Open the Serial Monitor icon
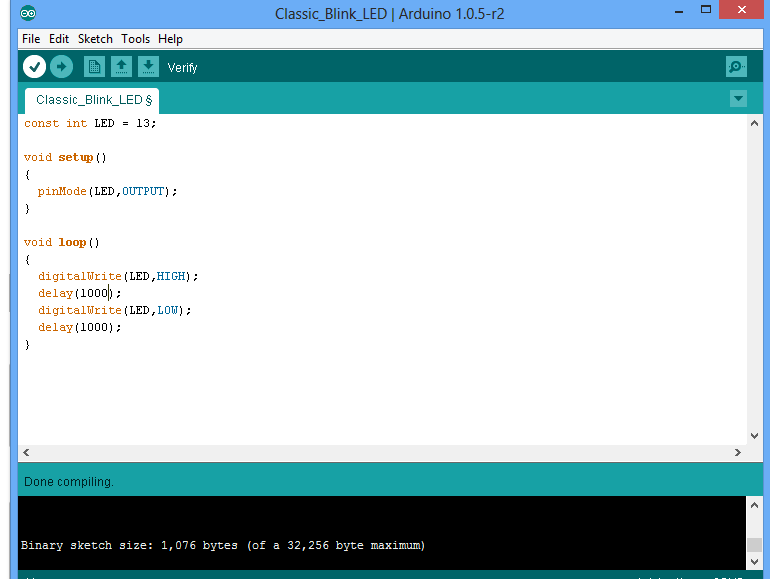This screenshot has height=580, width=770. pyautogui.click(x=736, y=67)
